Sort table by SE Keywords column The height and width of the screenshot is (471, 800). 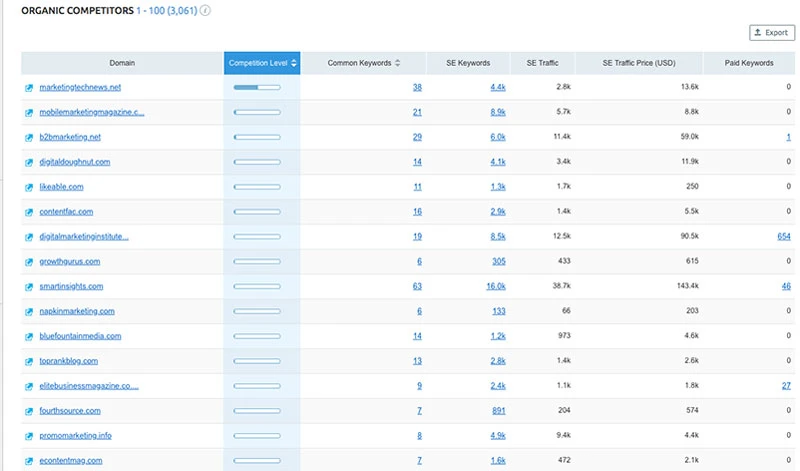tap(468, 63)
